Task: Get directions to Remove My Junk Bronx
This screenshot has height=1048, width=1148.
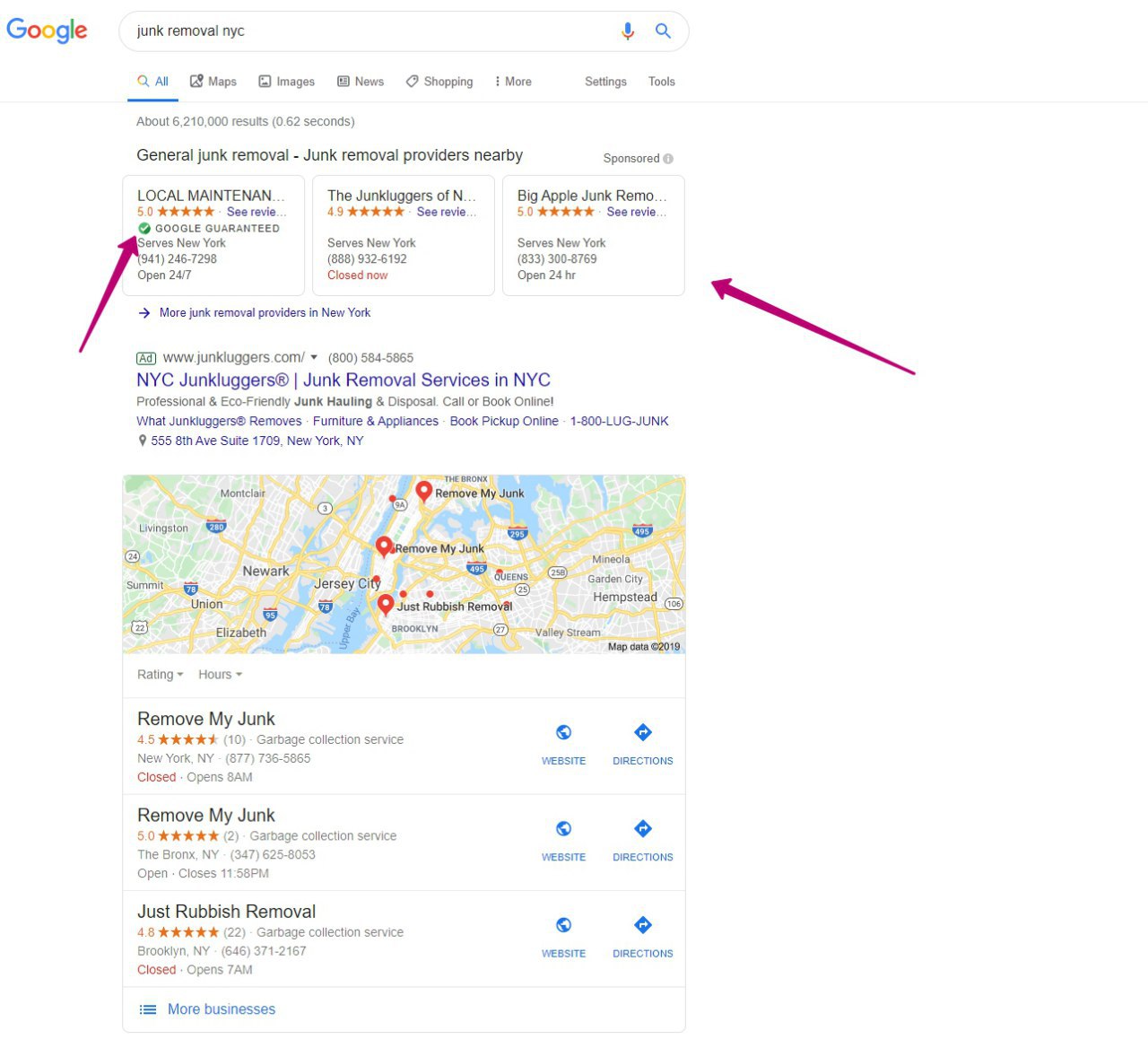Action: click(x=642, y=841)
